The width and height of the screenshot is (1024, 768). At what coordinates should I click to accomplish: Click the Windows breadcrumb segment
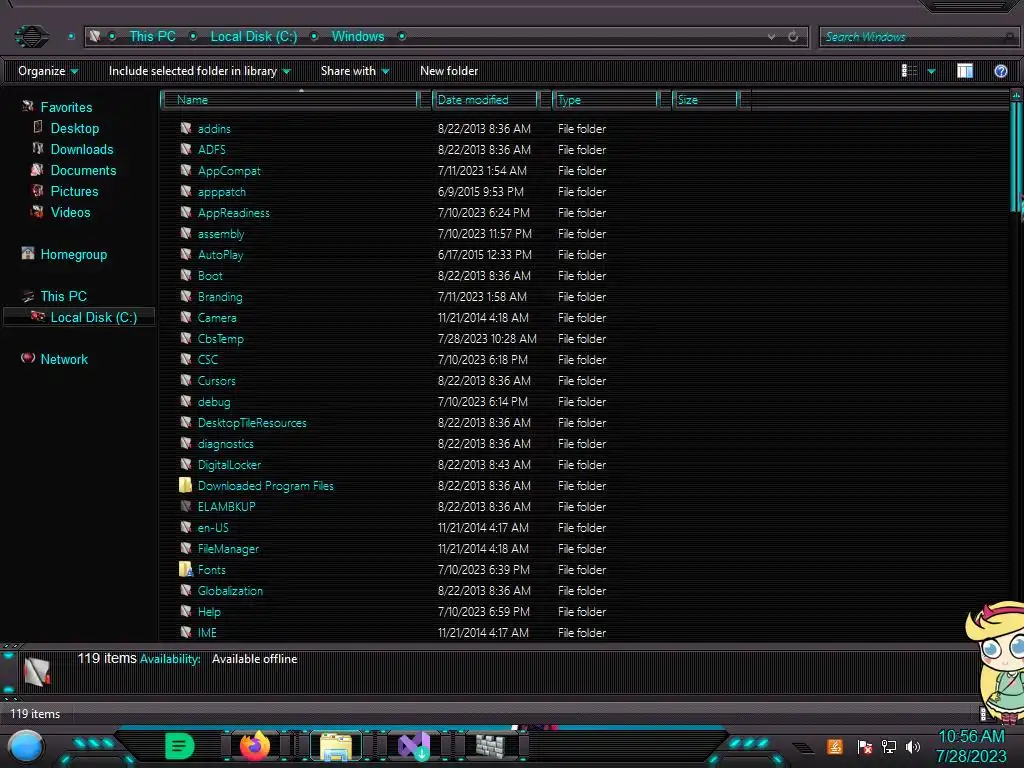[358, 37]
